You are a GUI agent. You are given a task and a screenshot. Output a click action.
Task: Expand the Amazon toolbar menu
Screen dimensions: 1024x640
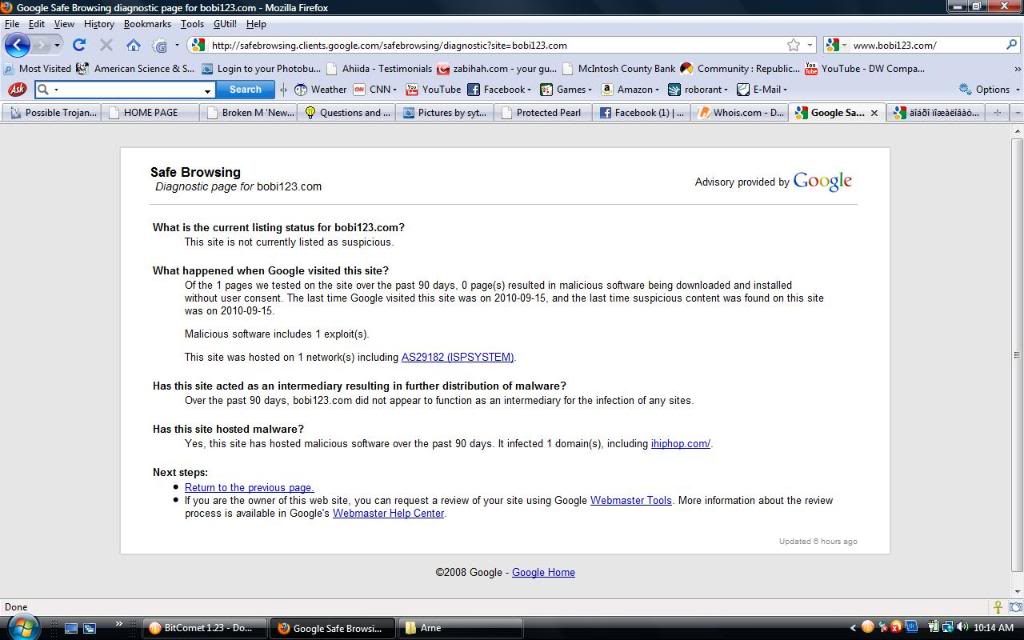coord(630,89)
